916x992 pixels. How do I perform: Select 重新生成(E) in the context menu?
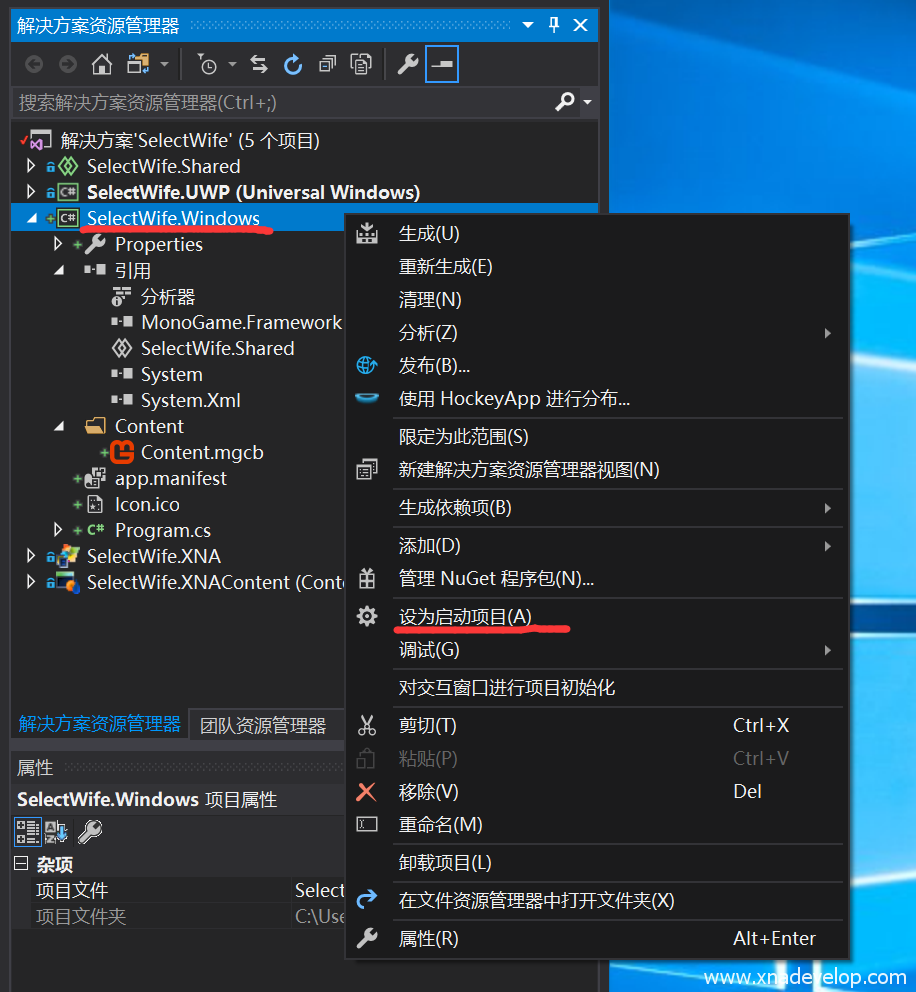445,267
